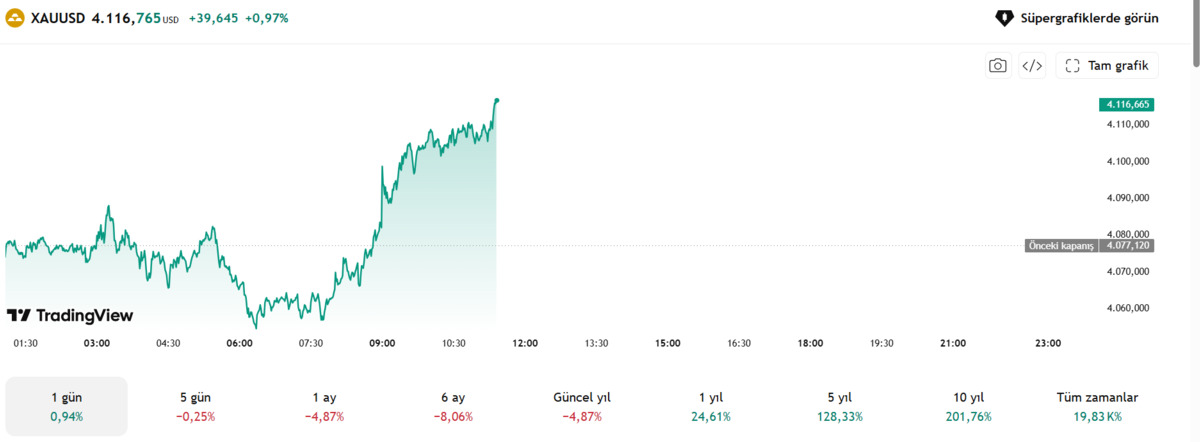Click the Süpergrafiklerde görün diamond icon
Screen dimensions: 1200x442
point(1004,18)
